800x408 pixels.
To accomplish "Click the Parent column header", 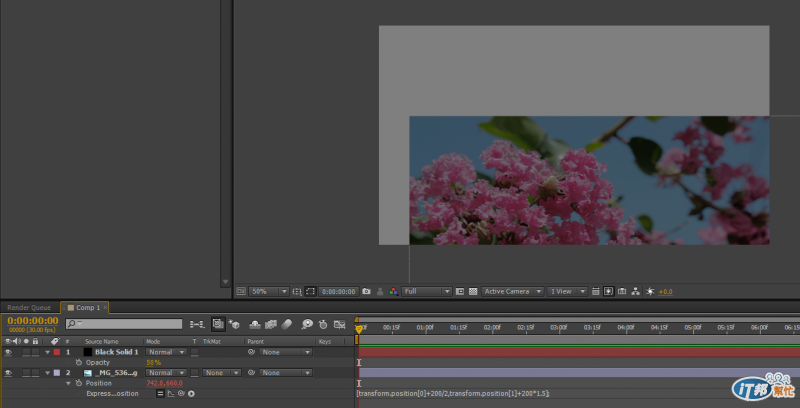I will tap(255, 342).
